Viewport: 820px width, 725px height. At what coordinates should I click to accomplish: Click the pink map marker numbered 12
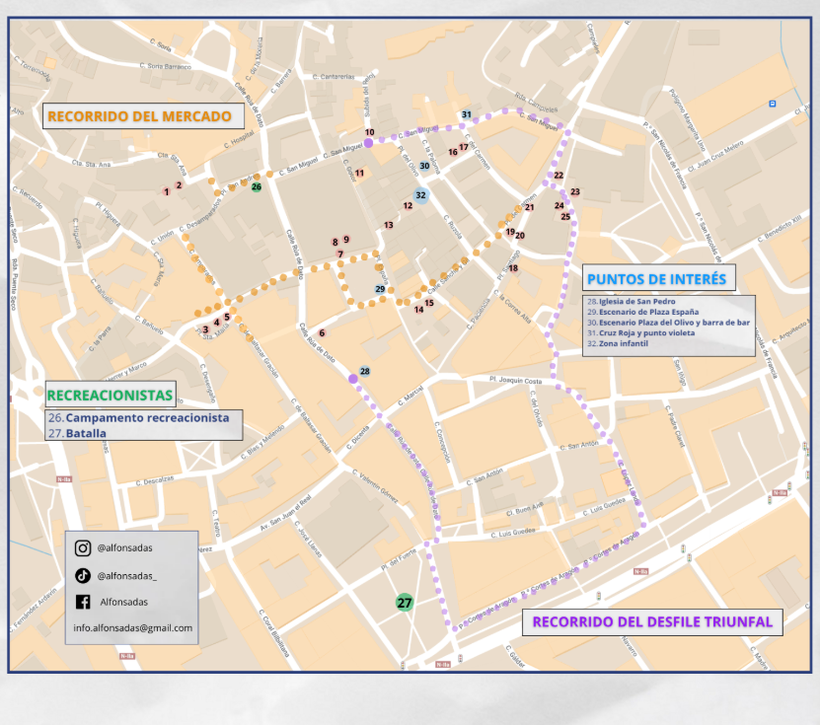click(408, 206)
